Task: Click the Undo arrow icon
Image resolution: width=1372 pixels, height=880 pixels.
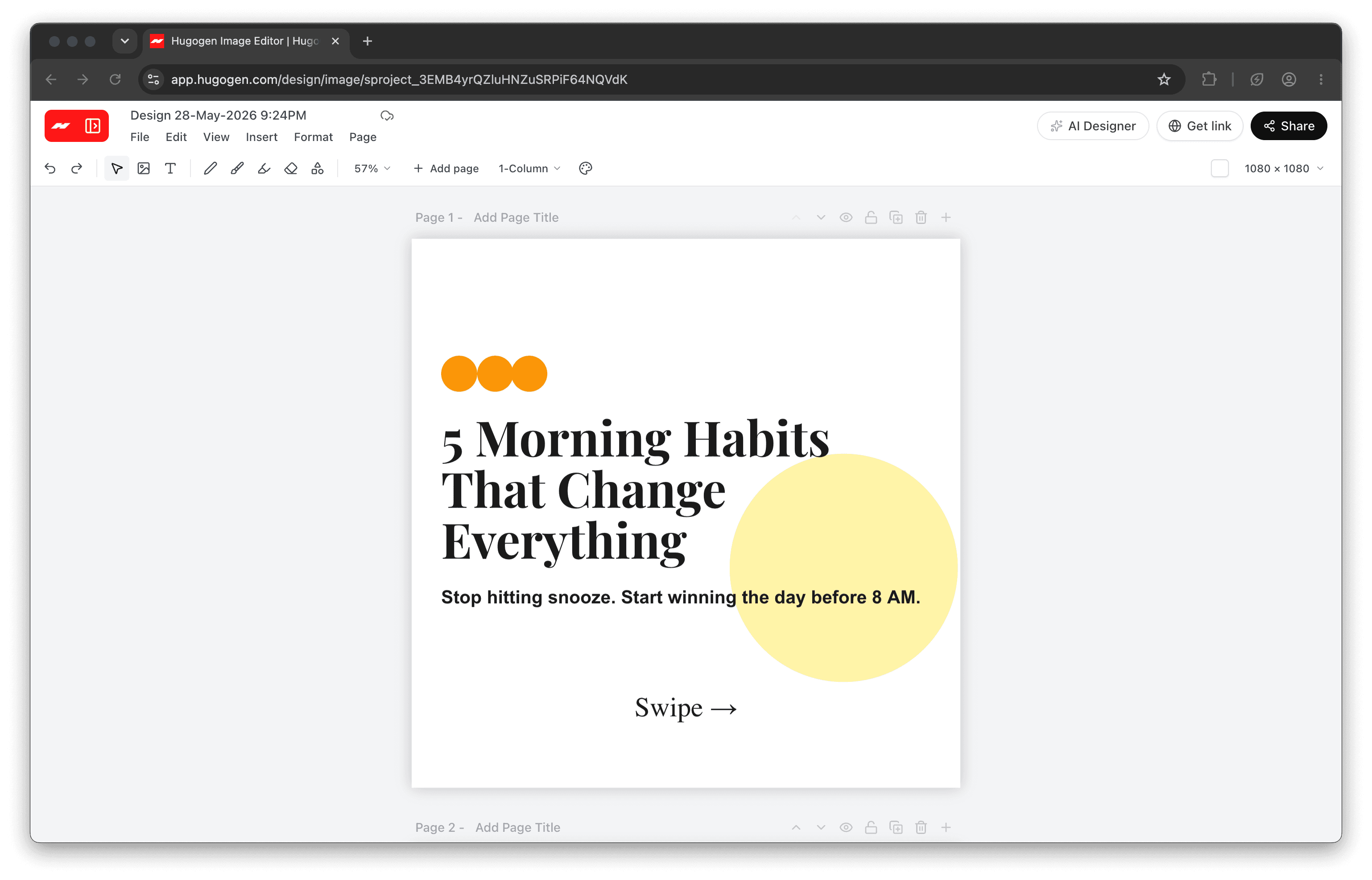Action: [50, 169]
